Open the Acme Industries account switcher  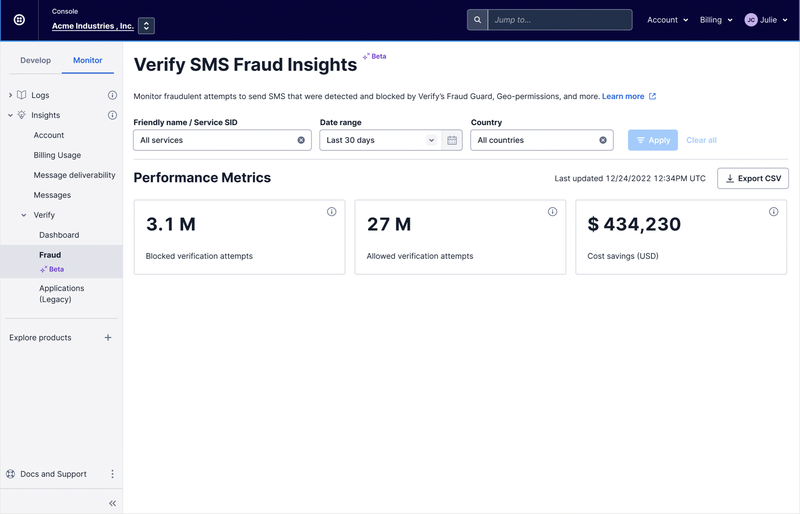click(x=146, y=26)
